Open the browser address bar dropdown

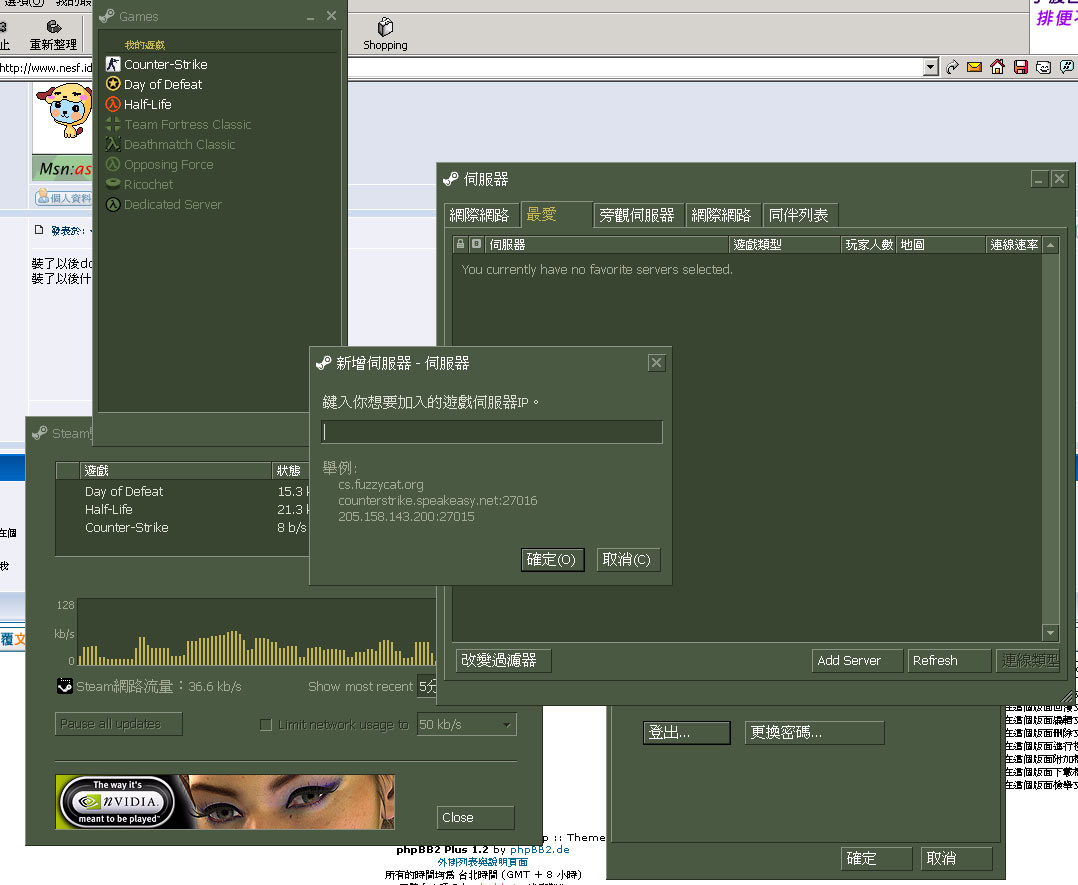coord(931,67)
